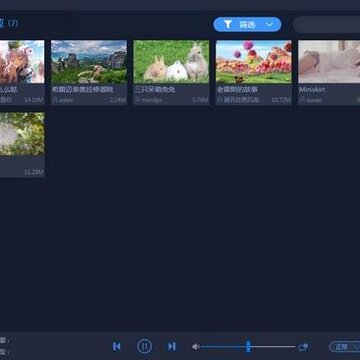Select the colorful candy balloons wallpaper

coord(254,62)
